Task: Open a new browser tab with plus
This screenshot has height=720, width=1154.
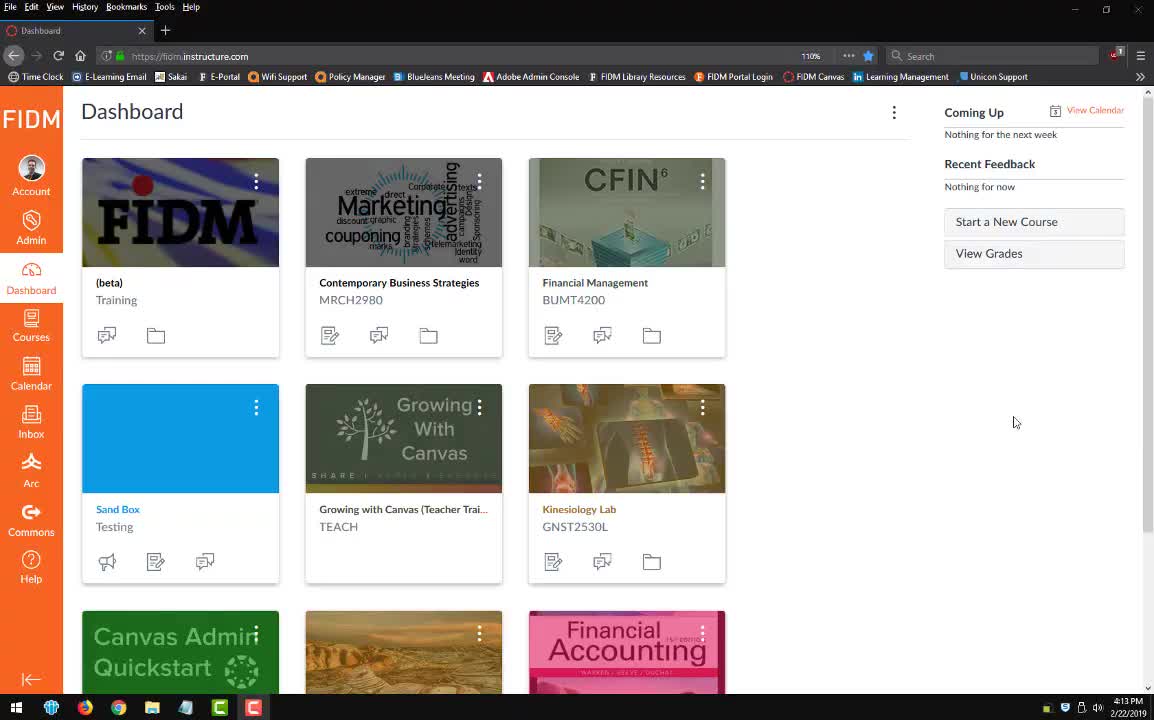Action: pos(165,30)
